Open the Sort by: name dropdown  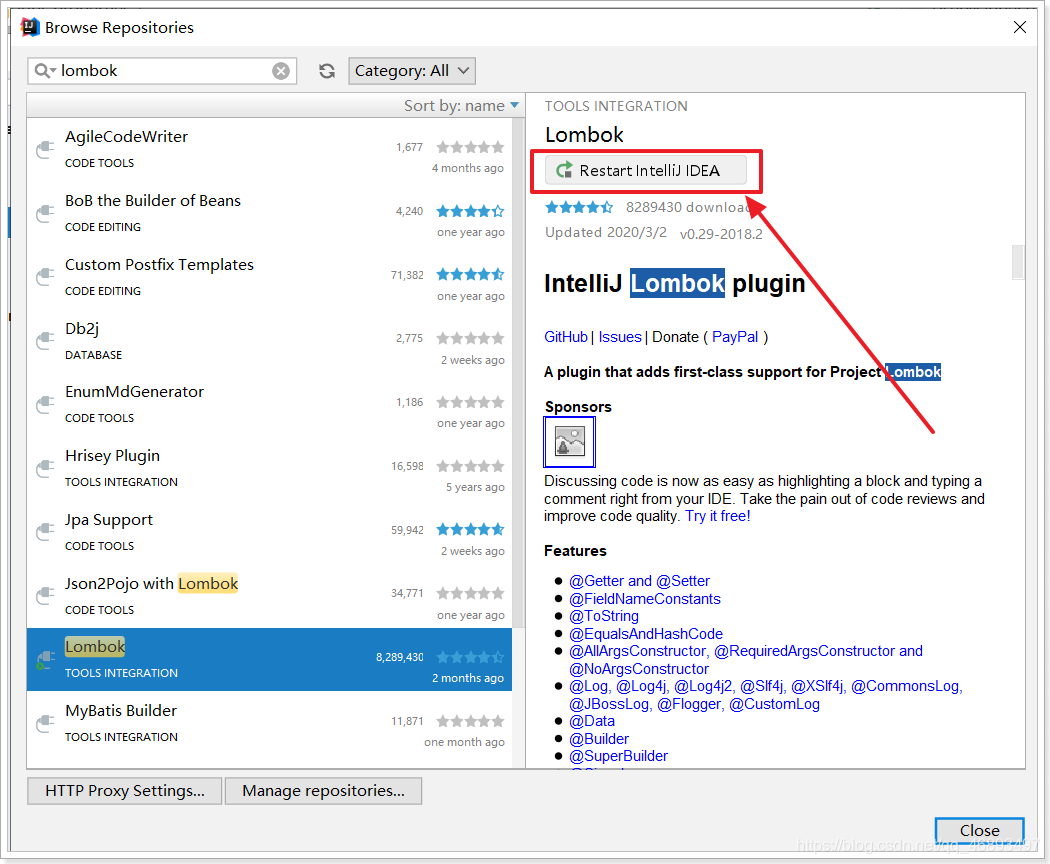pos(461,106)
